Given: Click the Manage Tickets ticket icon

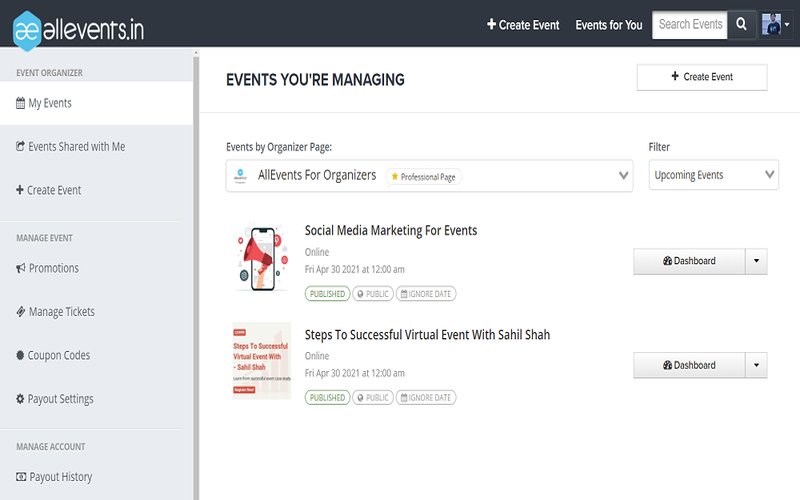Looking at the screenshot, I should pos(20,312).
